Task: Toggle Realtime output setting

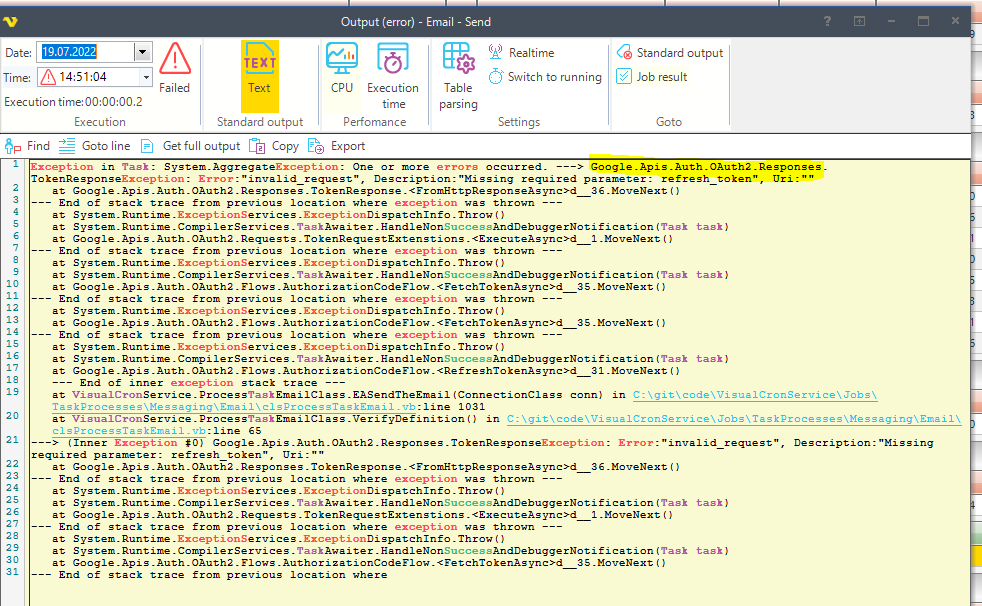Action: pyautogui.click(x=521, y=53)
